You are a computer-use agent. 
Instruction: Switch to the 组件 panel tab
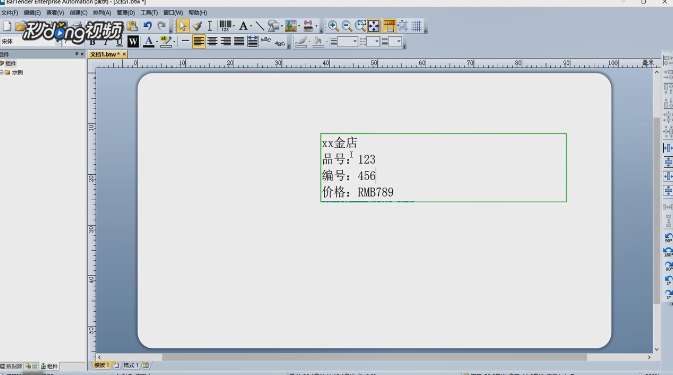pyautogui.click(x=50, y=366)
